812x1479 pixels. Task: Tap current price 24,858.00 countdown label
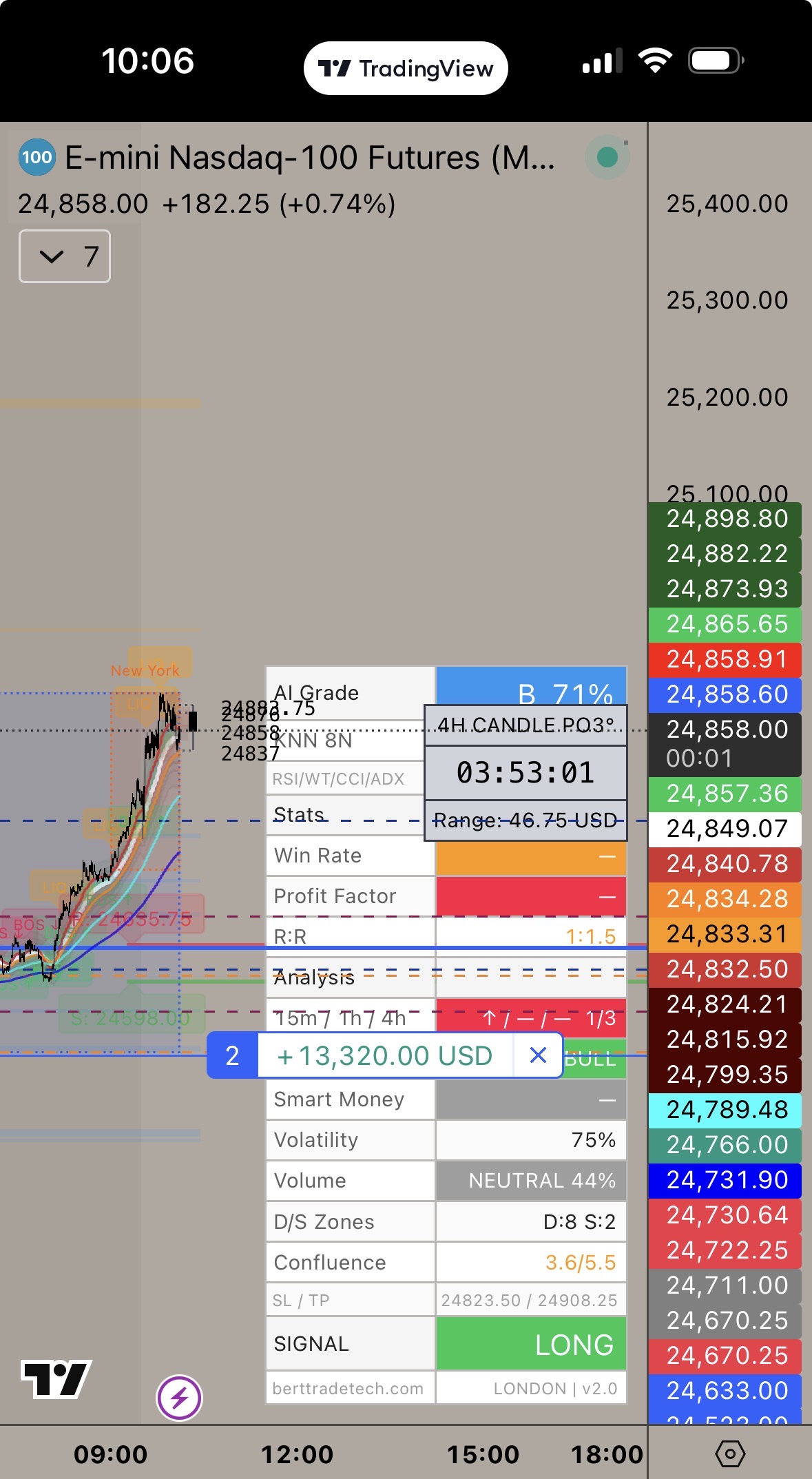pyautogui.click(x=725, y=744)
